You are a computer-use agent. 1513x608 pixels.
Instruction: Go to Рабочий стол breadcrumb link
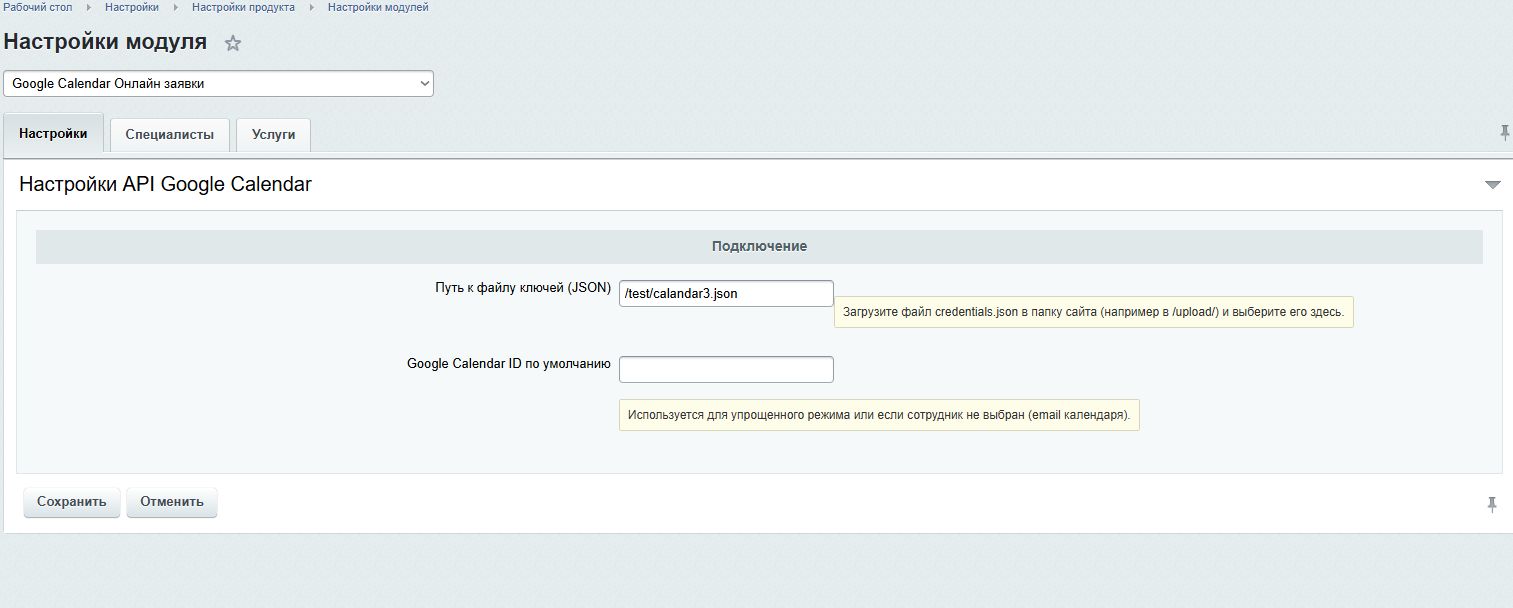point(38,8)
